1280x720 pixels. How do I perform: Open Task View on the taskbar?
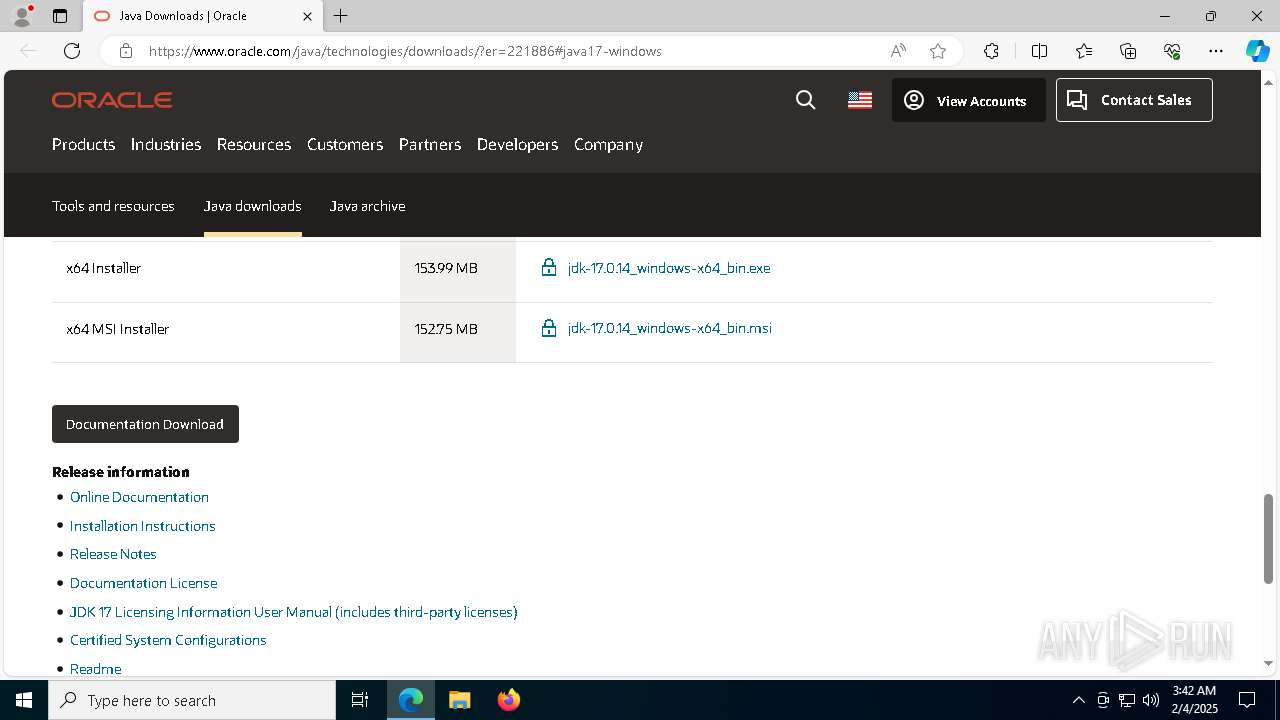coord(360,700)
